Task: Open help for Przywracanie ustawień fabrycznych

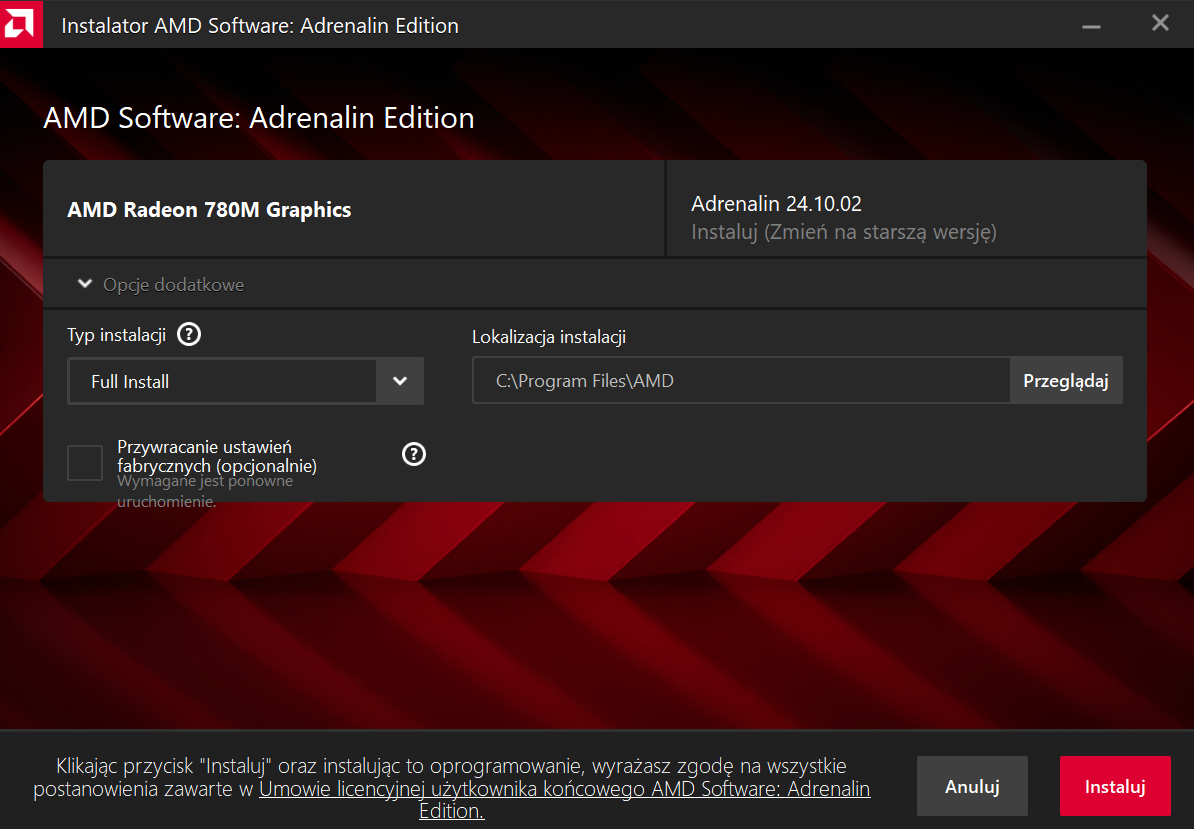Action: [x=413, y=454]
